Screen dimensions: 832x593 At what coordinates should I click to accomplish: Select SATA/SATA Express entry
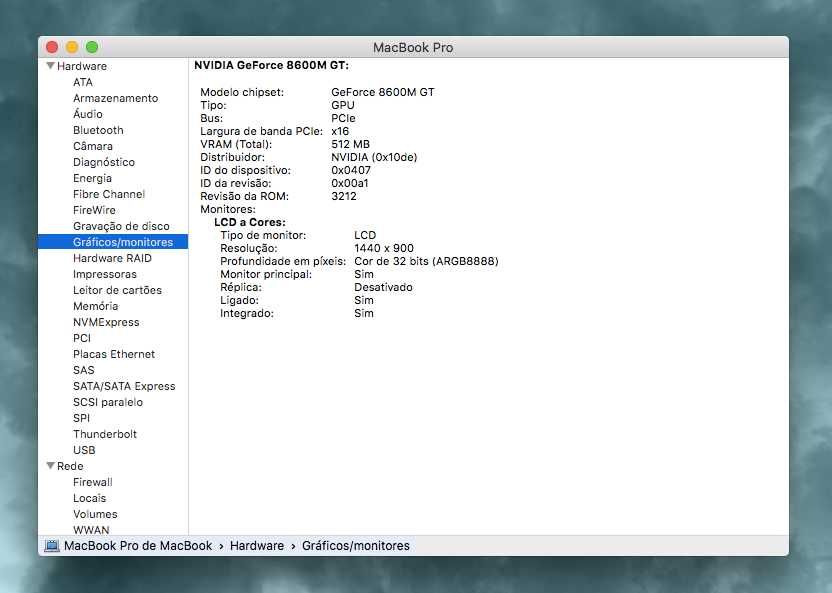(x=124, y=386)
